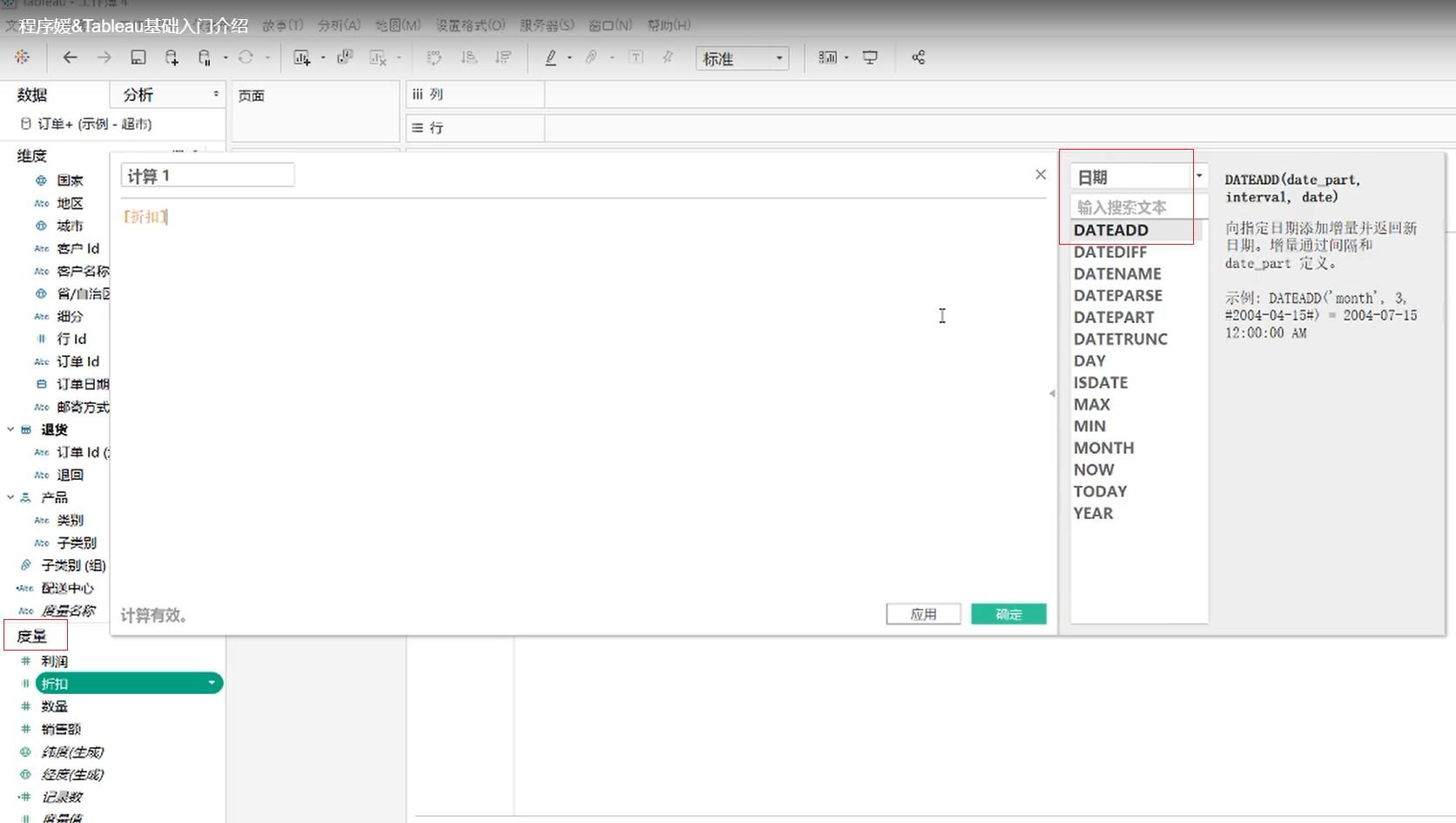Click the refresh run update icon
Image resolution: width=1456 pixels, height=823 pixels.
(246, 57)
